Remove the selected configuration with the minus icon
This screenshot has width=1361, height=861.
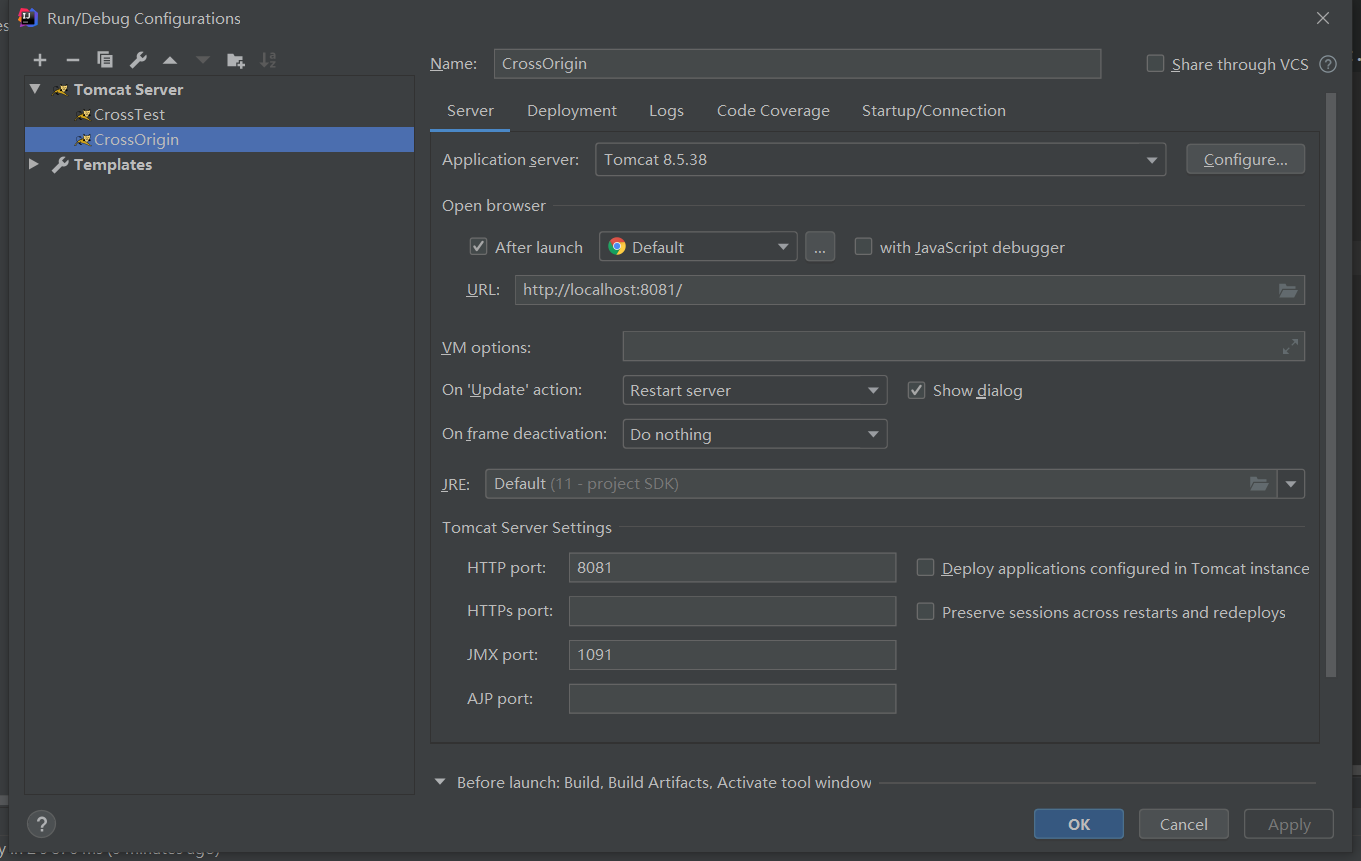click(72, 60)
